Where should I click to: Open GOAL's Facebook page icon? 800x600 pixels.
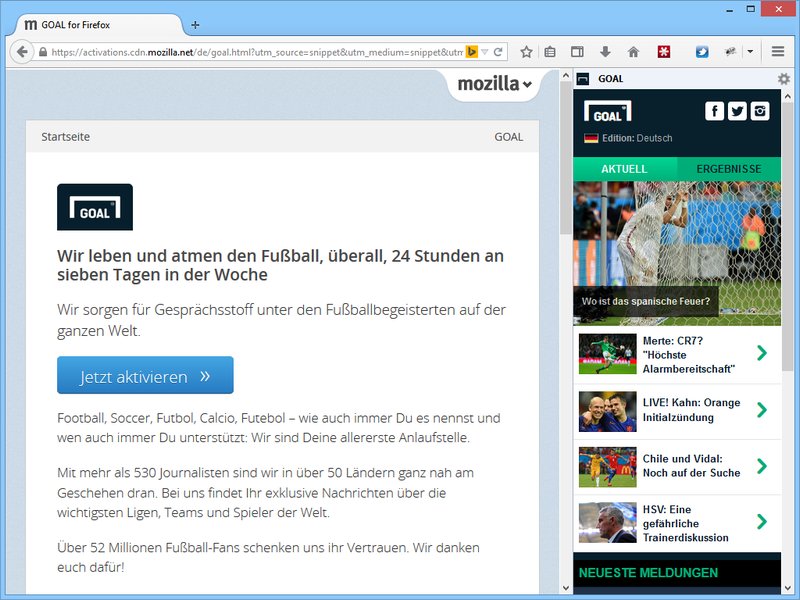[x=714, y=111]
